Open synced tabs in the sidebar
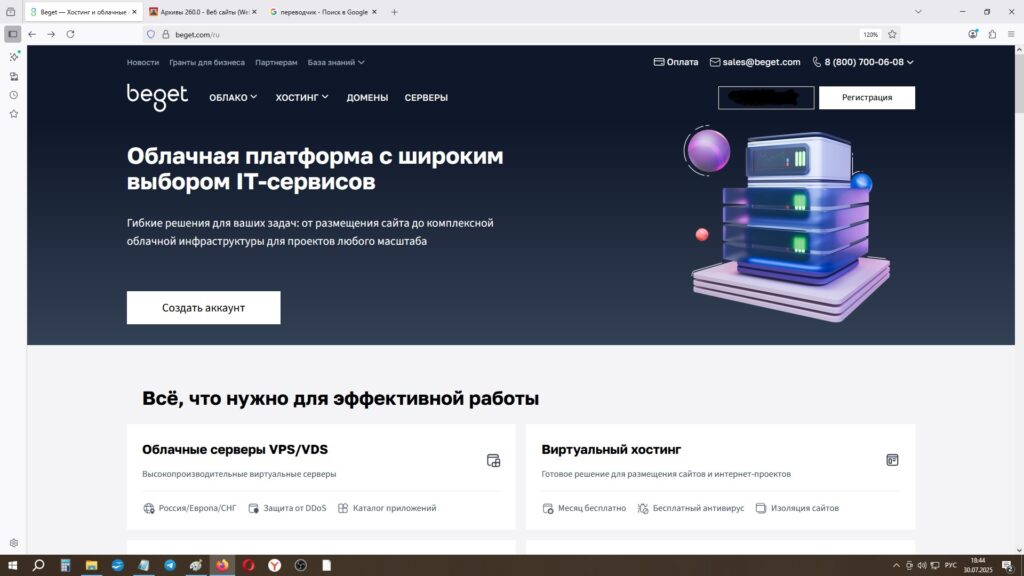1024x576 pixels. [x=14, y=76]
